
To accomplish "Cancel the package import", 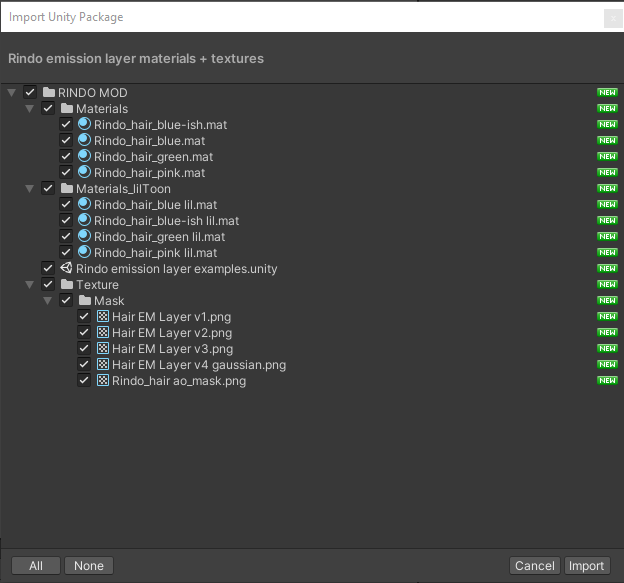I will click(534, 565).
